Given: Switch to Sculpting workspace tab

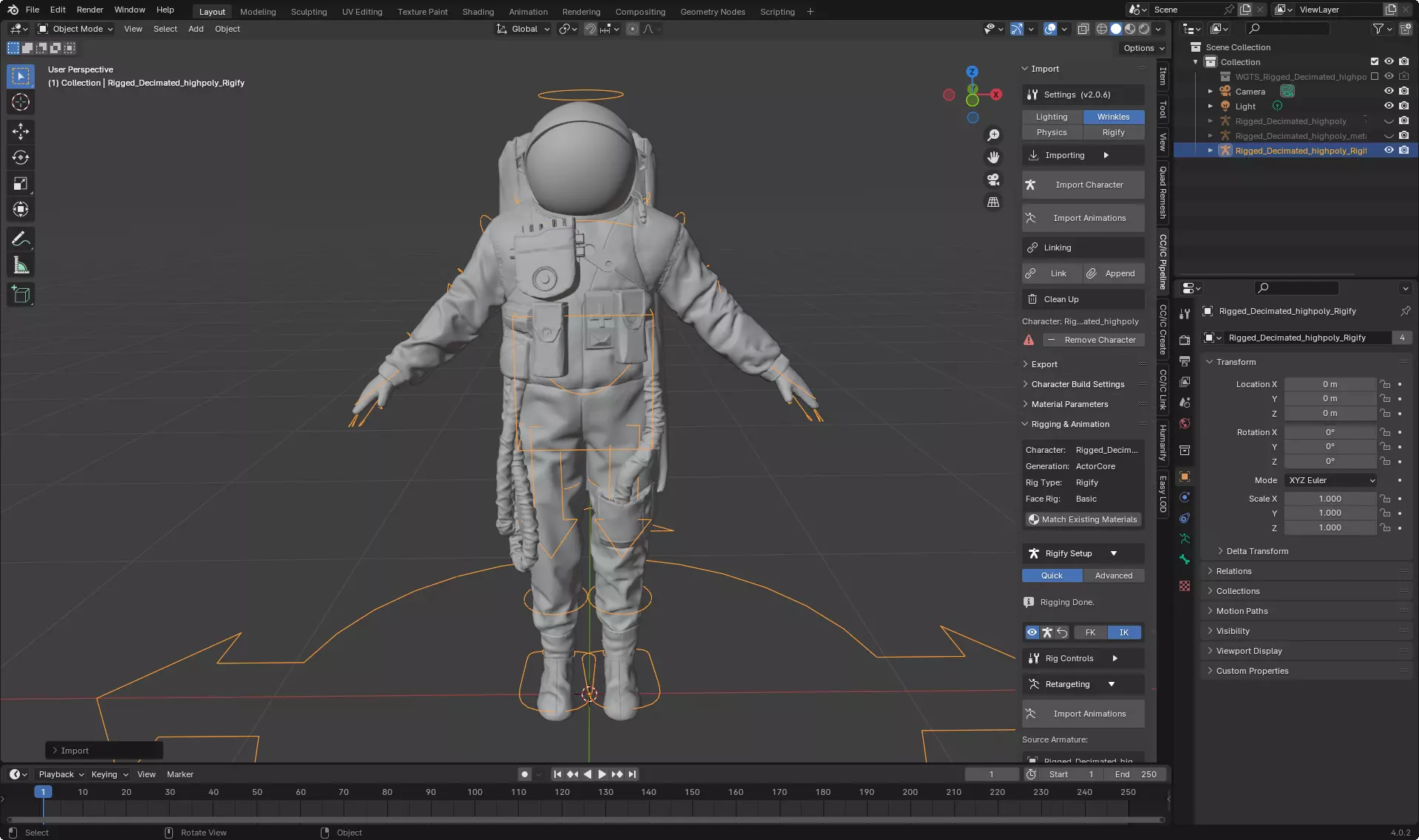Looking at the screenshot, I should pos(309,12).
